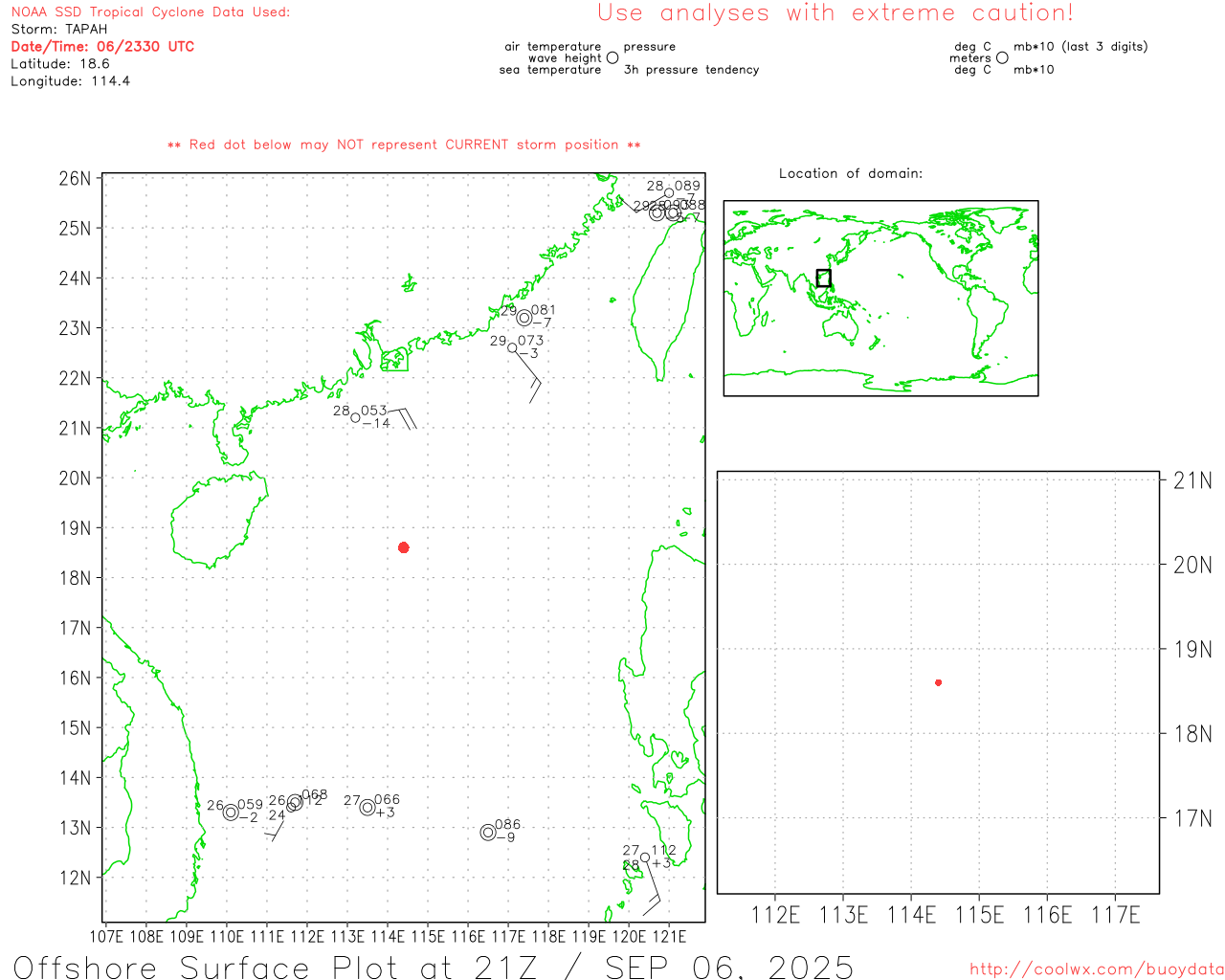Click the '107E' longitude label

106,937
